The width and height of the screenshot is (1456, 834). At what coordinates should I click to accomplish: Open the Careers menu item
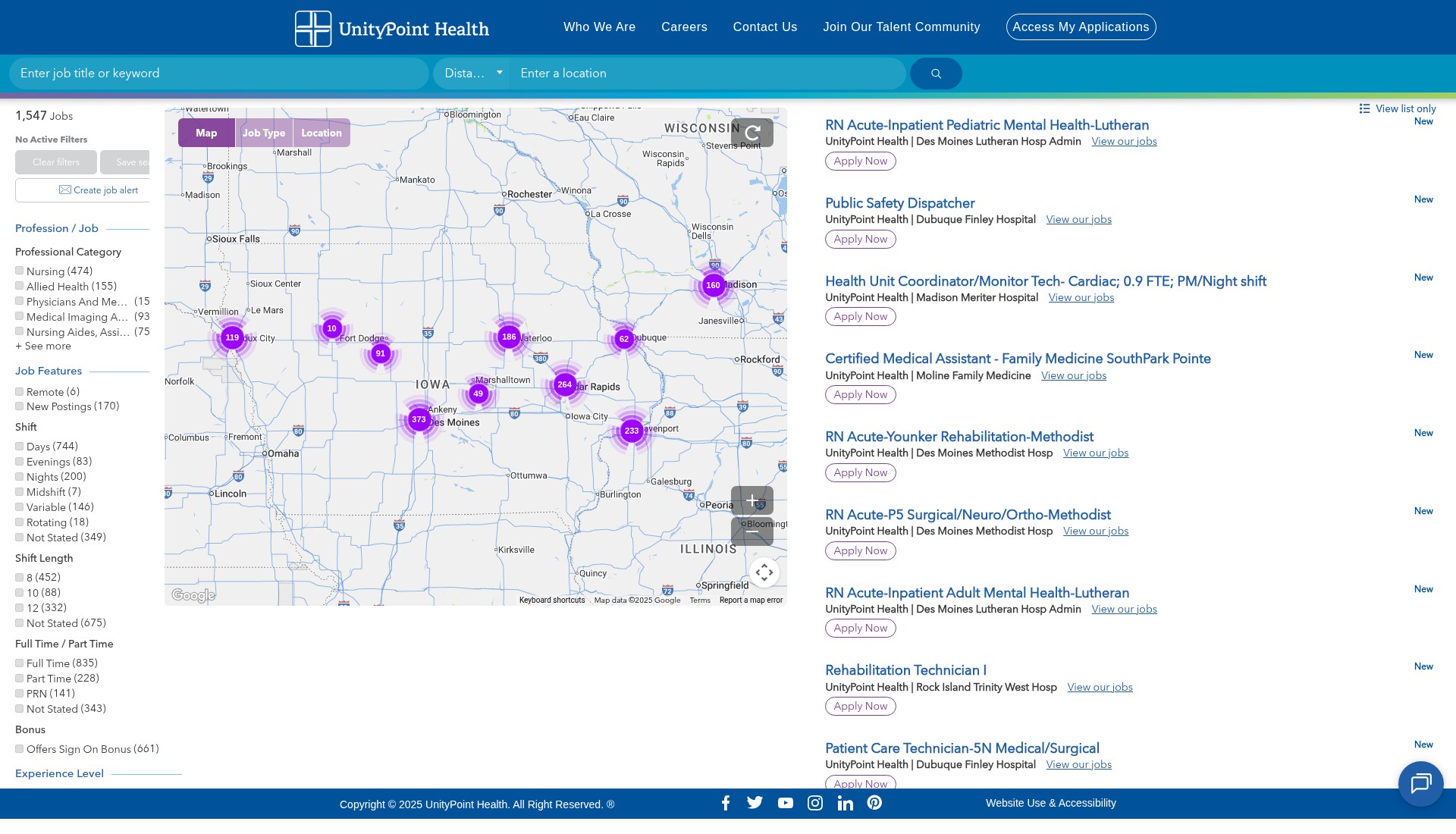pyautogui.click(x=684, y=27)
